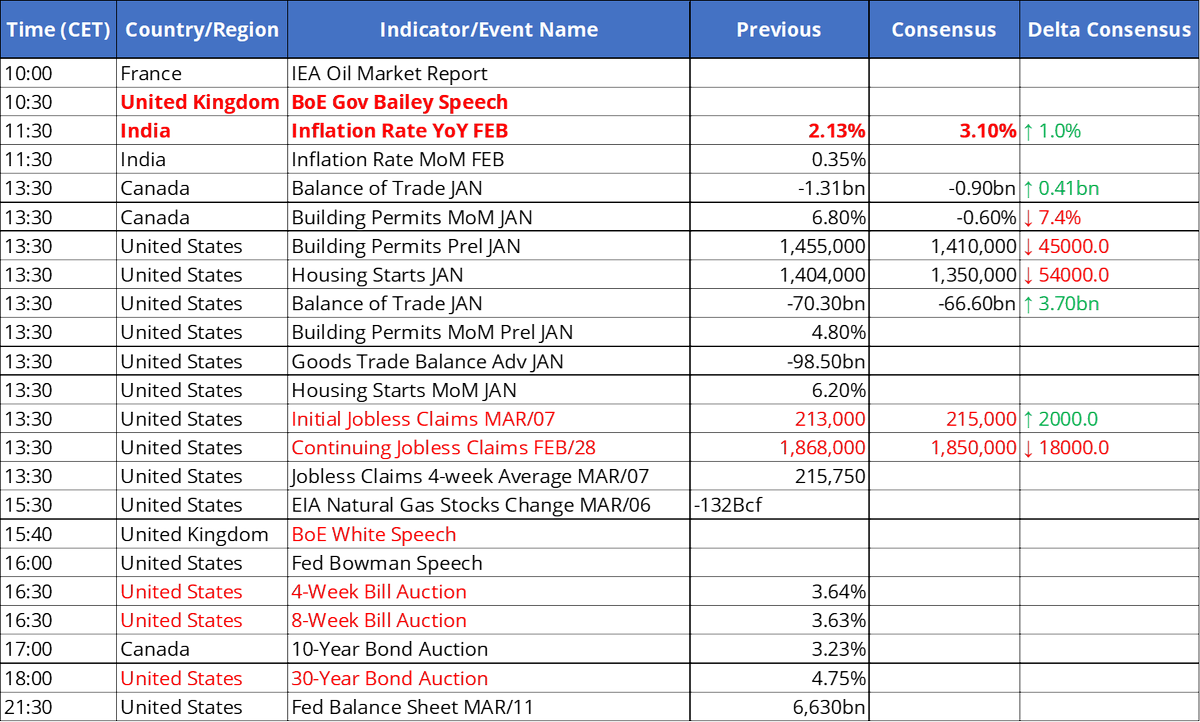
Task: Select Building Permits MoM Prel JAN cell
Action: coord(488,333)
